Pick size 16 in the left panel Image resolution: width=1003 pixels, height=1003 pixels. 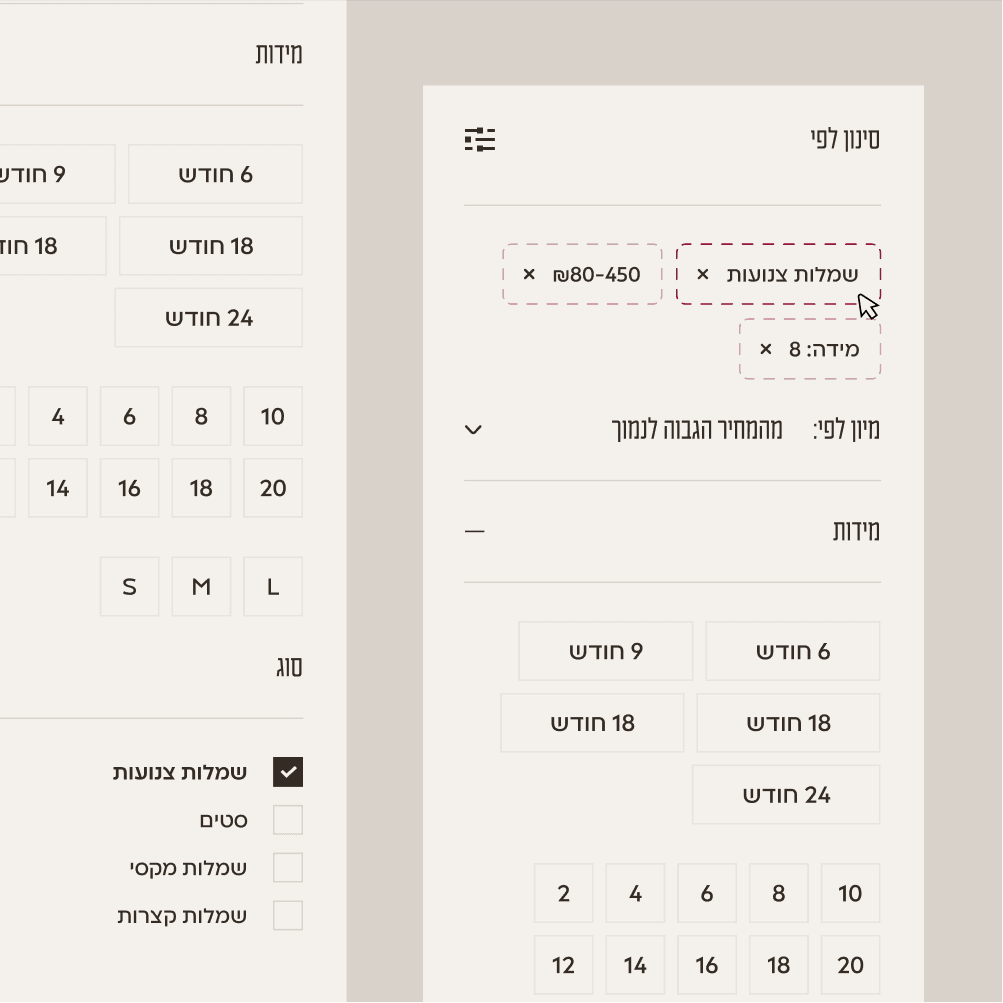(x=129, y=488)
